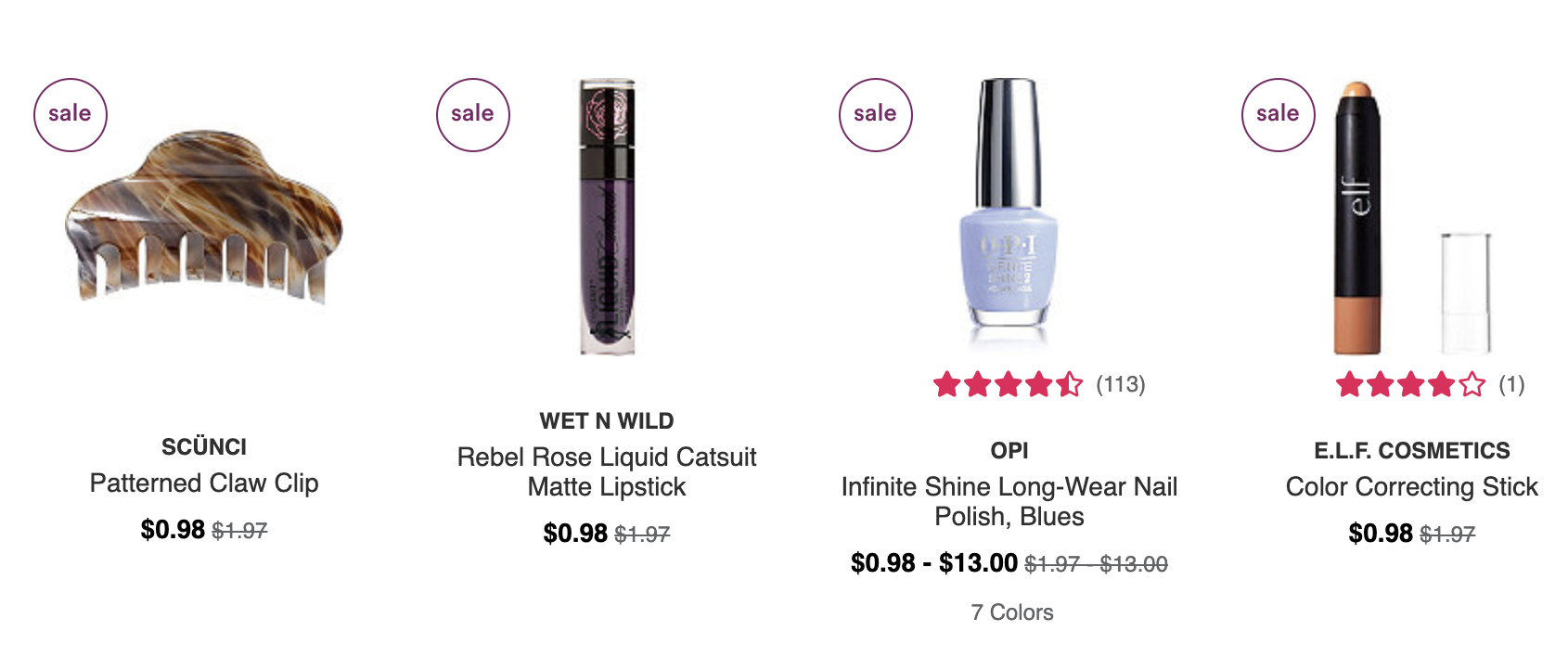Click the sale badge on Scünci claw clip
1568x657 pixels.
coord(71,115)
